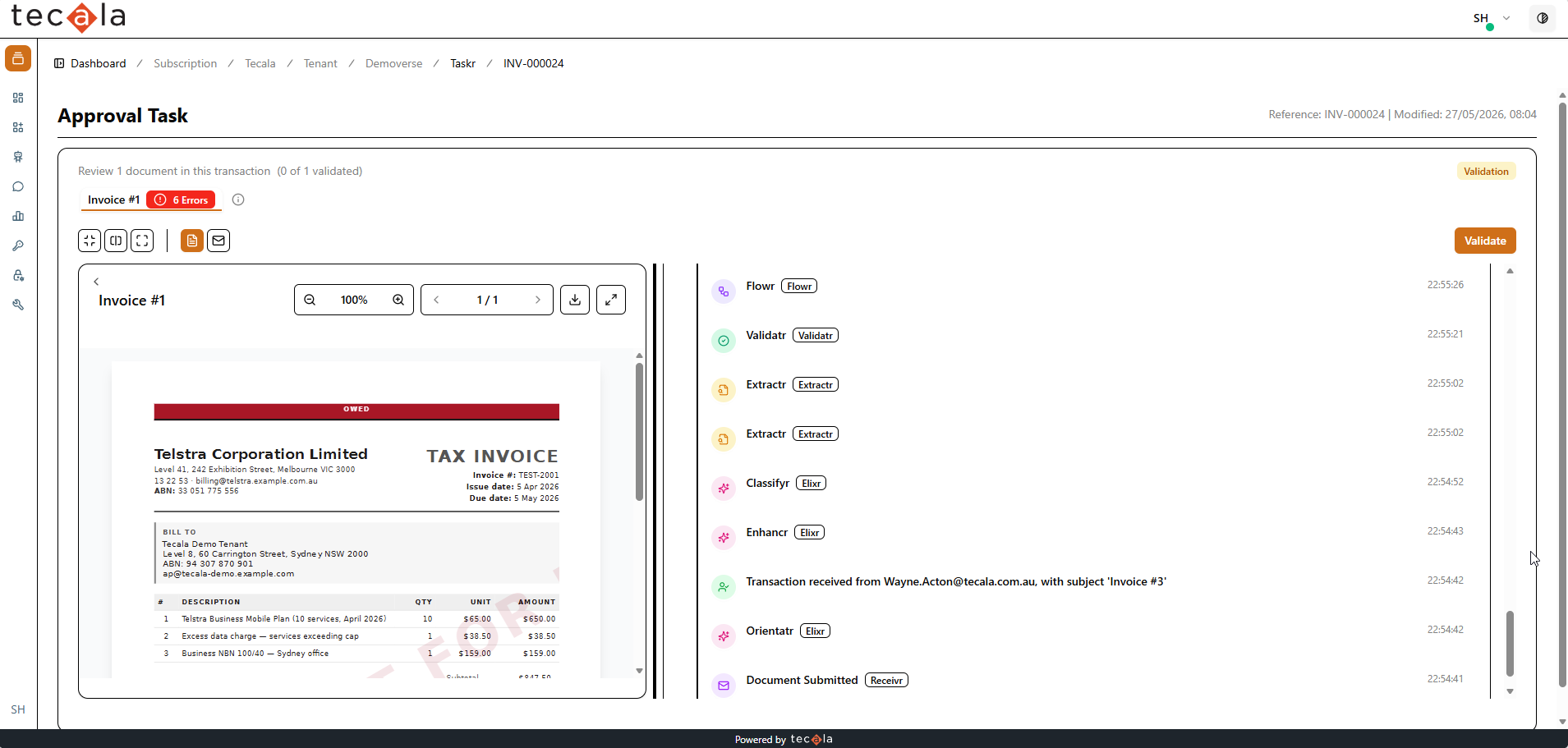Select the fullscreen view layout button
Screen dimensions: 1568x748
(142, 241)
